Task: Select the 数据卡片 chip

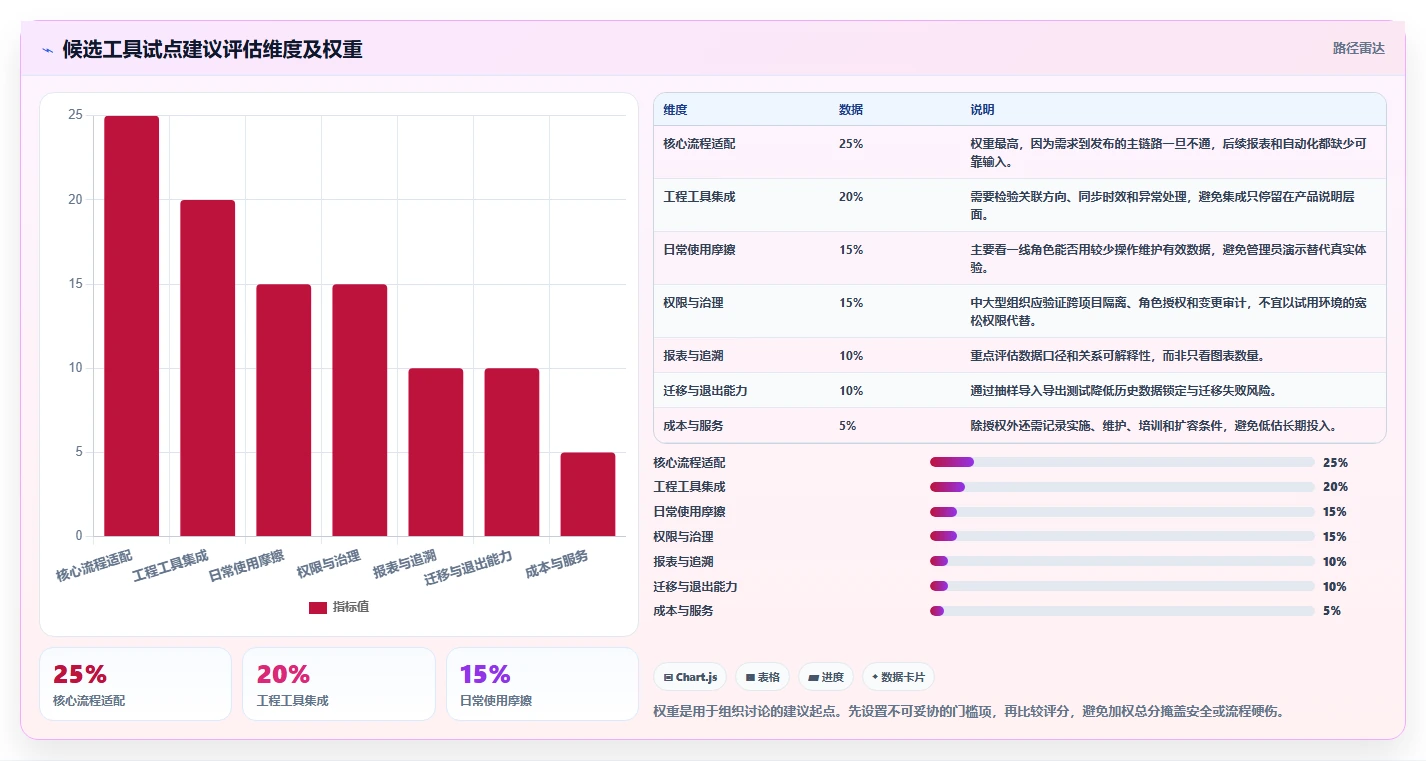Action: tap(898, 677)
